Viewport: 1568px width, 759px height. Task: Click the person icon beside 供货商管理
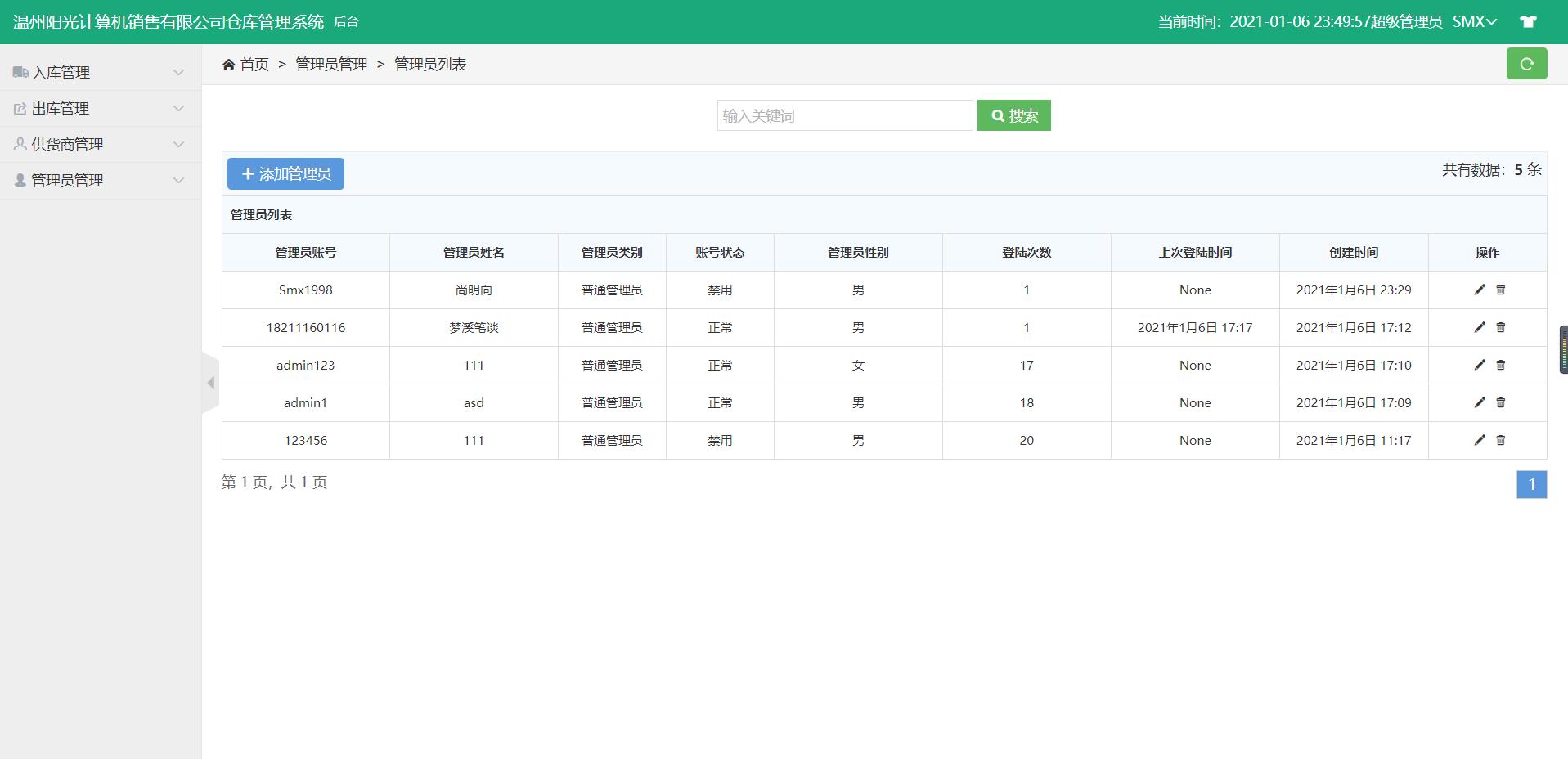pos(20,144)
